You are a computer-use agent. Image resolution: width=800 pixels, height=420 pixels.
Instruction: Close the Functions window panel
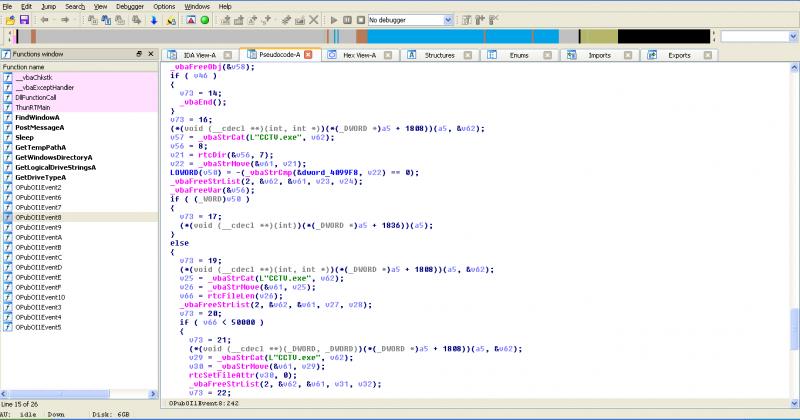[x=151, y=54]
